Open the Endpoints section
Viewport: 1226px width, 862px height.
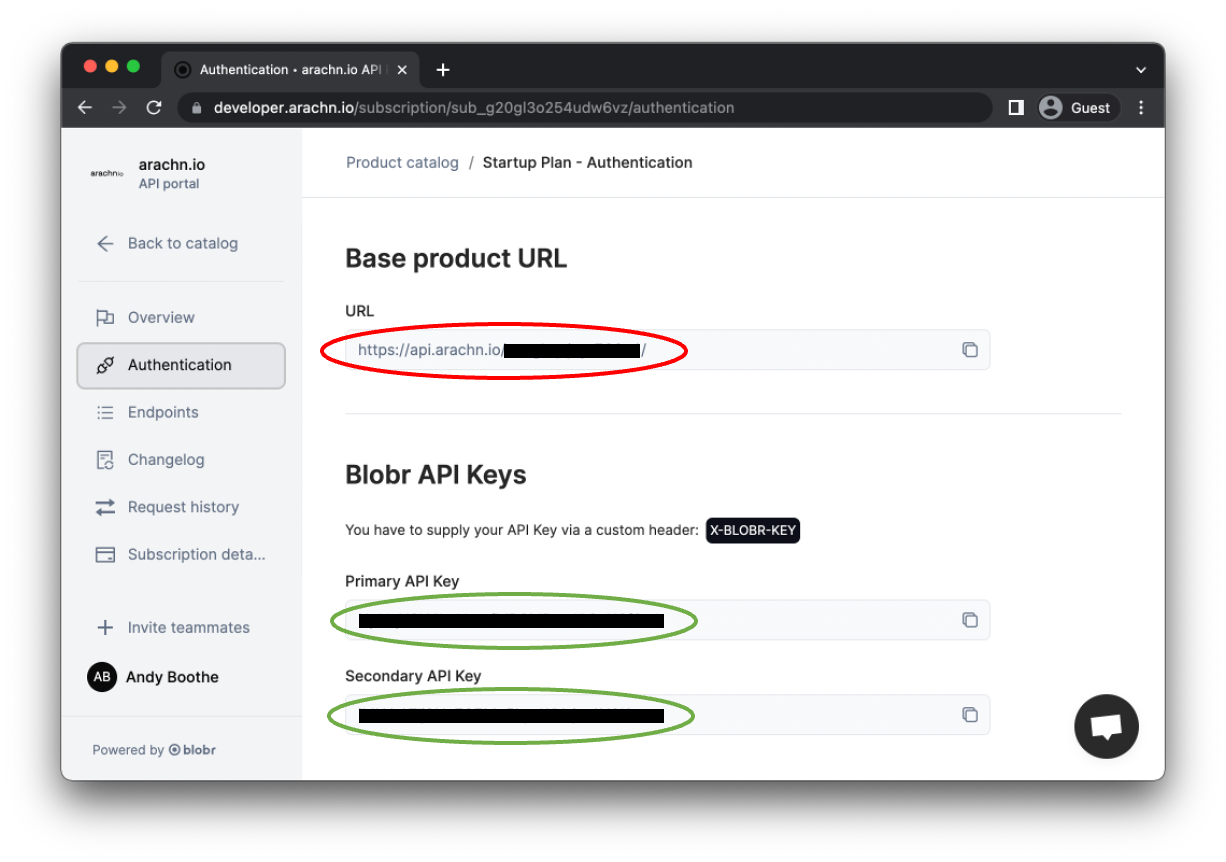(162, 412)
